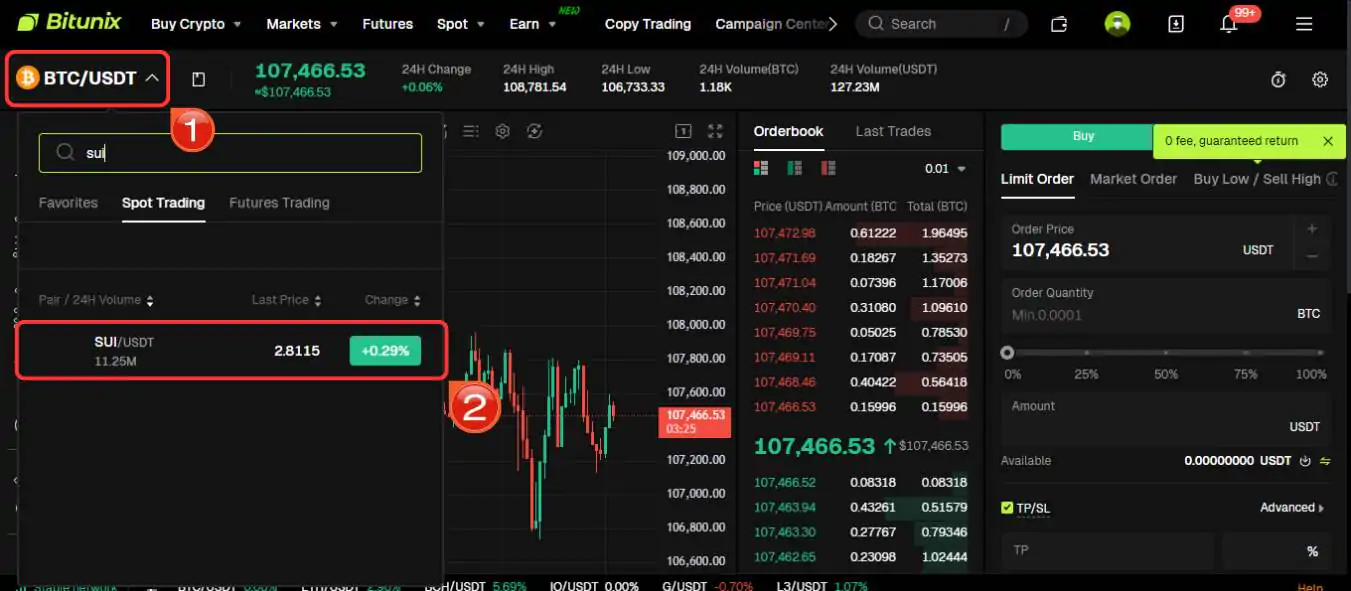Expand chart to fullscreen
Image resolution: width=1351 pixels, height=591 pixels.
click(x=715, y=131)
